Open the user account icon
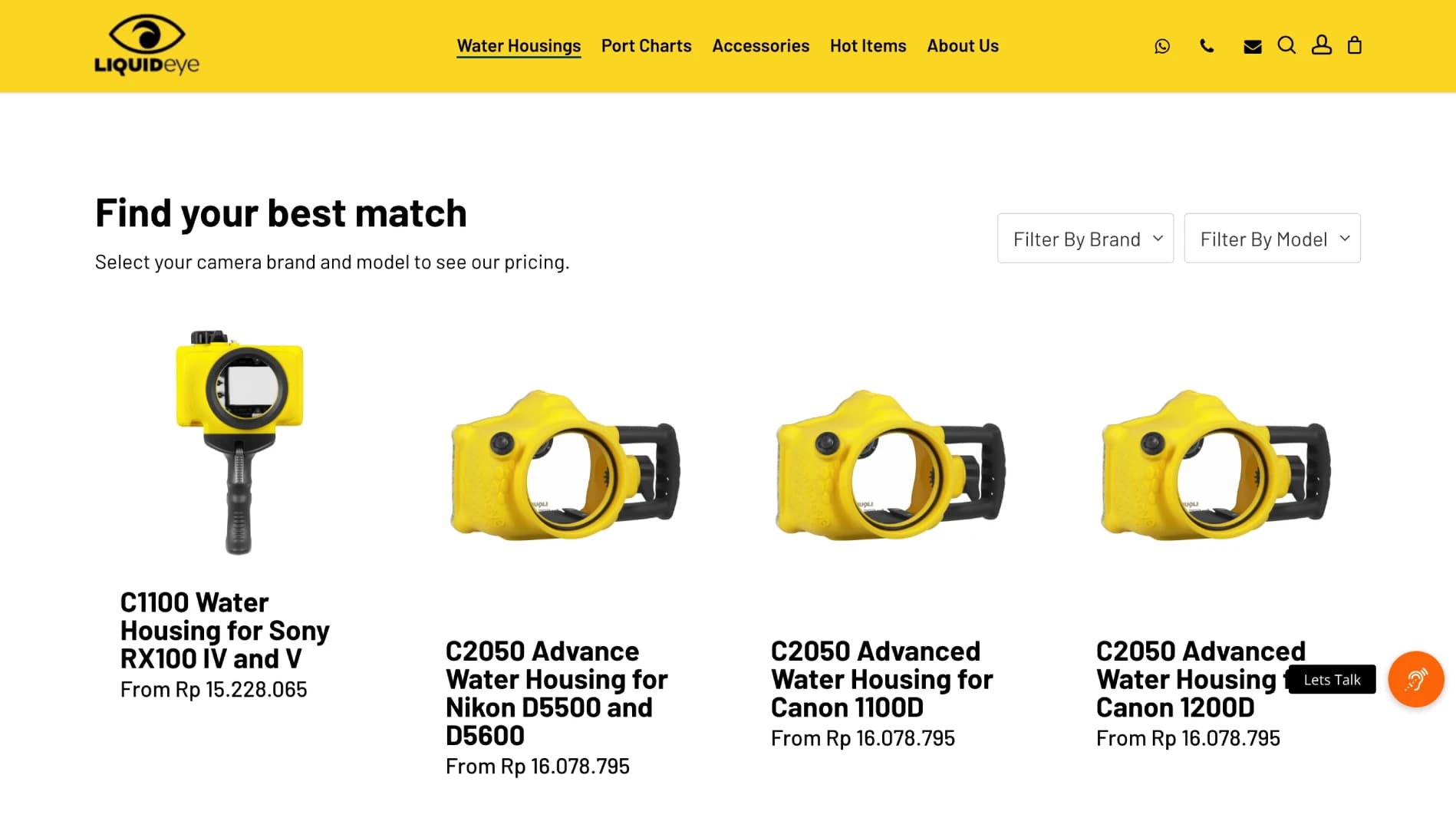 pyautogui.click(x=1321, y=45)
